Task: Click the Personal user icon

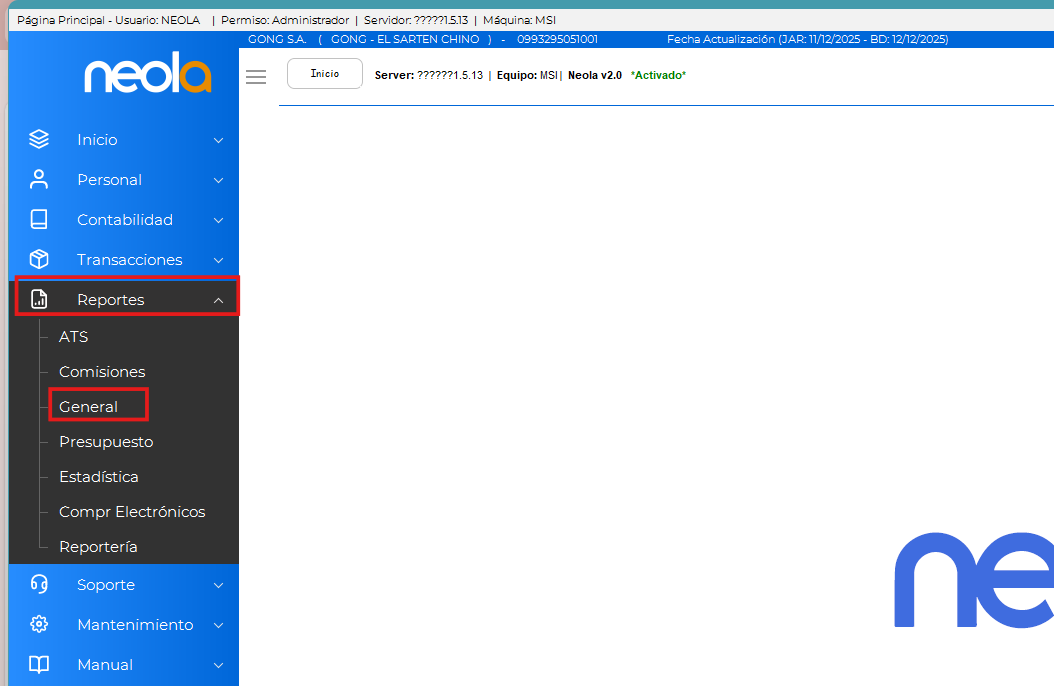Action: (39, 180)
